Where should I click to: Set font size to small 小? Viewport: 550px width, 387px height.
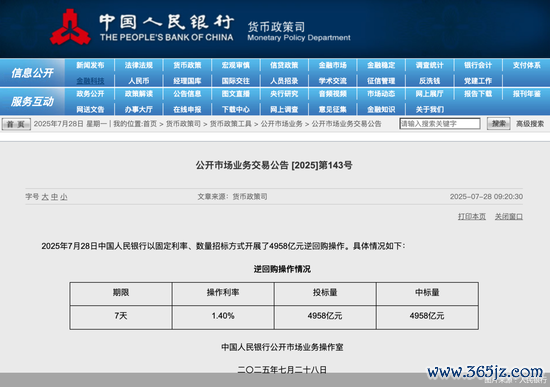click(63, 197)
